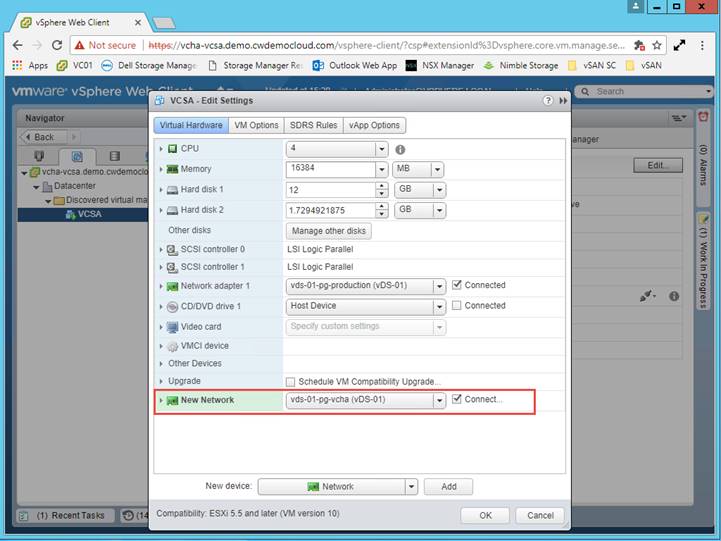Open Chrome's three-dot menu
The width and height of the screenshot is (721, 541).
(702, 45)
